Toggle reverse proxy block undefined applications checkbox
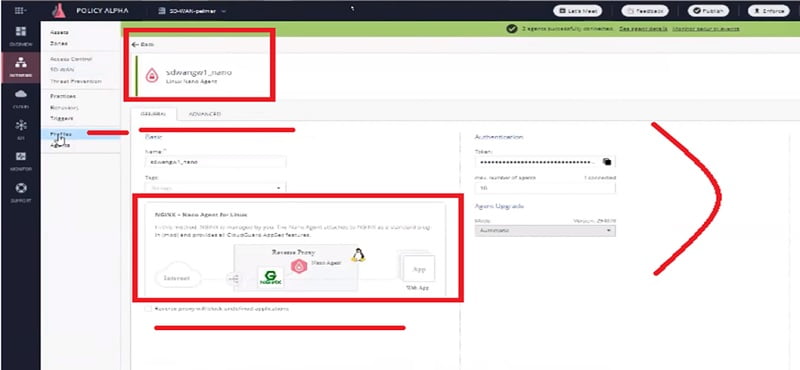Viewport: 800px width, 370px height. click(148, 309)
